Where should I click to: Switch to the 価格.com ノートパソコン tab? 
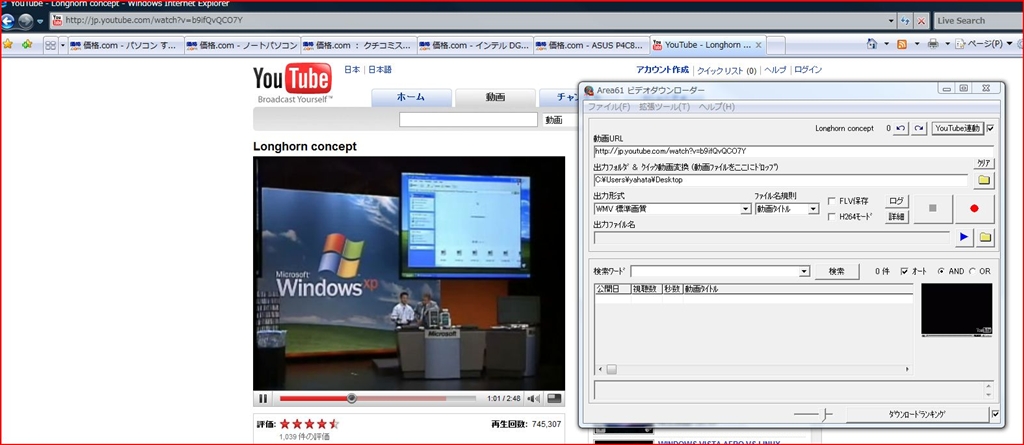[242, 45]
